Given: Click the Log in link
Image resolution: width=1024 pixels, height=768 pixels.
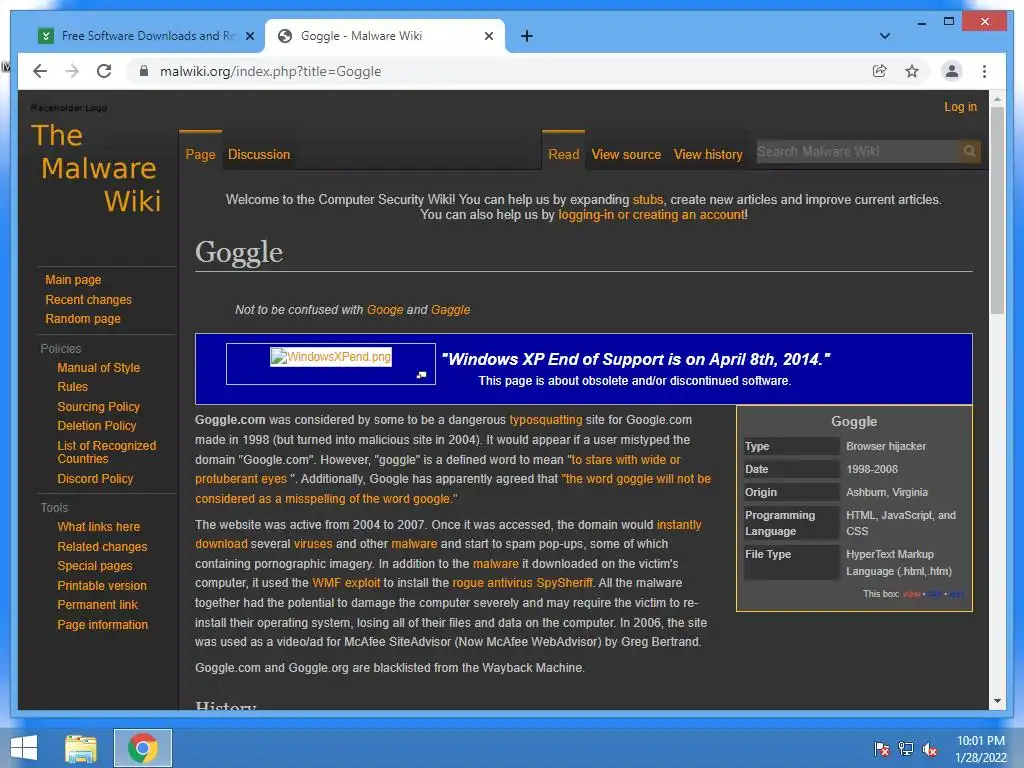Looking at the screenshot, I should click(960, 106).
